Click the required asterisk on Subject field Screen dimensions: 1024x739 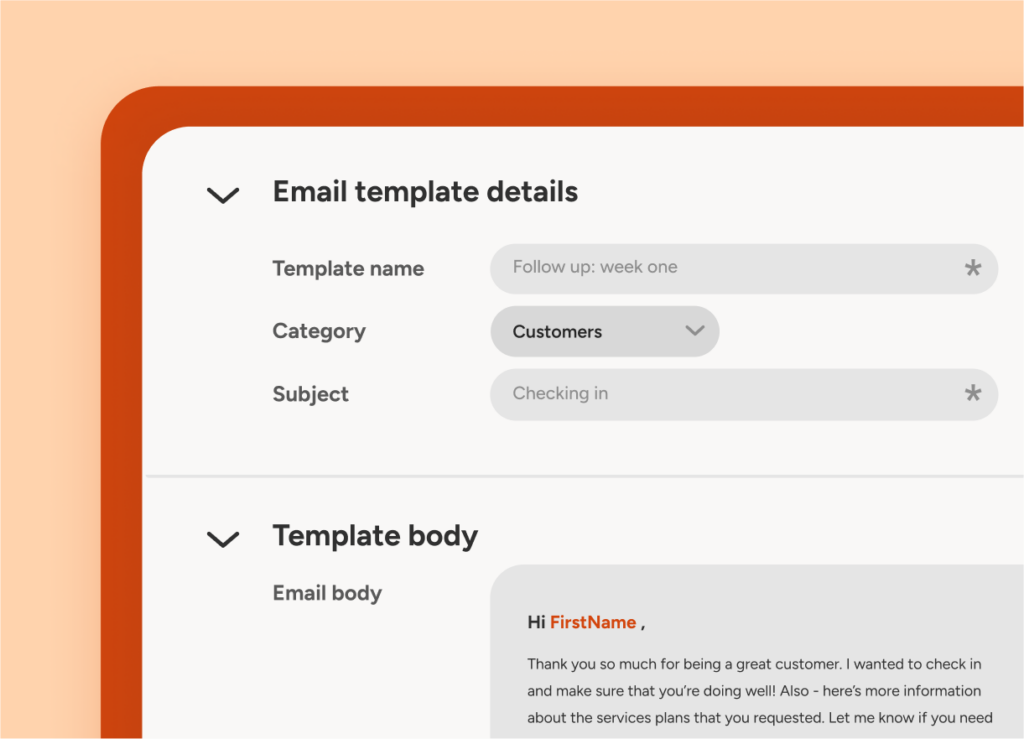[x=972, y=394]
